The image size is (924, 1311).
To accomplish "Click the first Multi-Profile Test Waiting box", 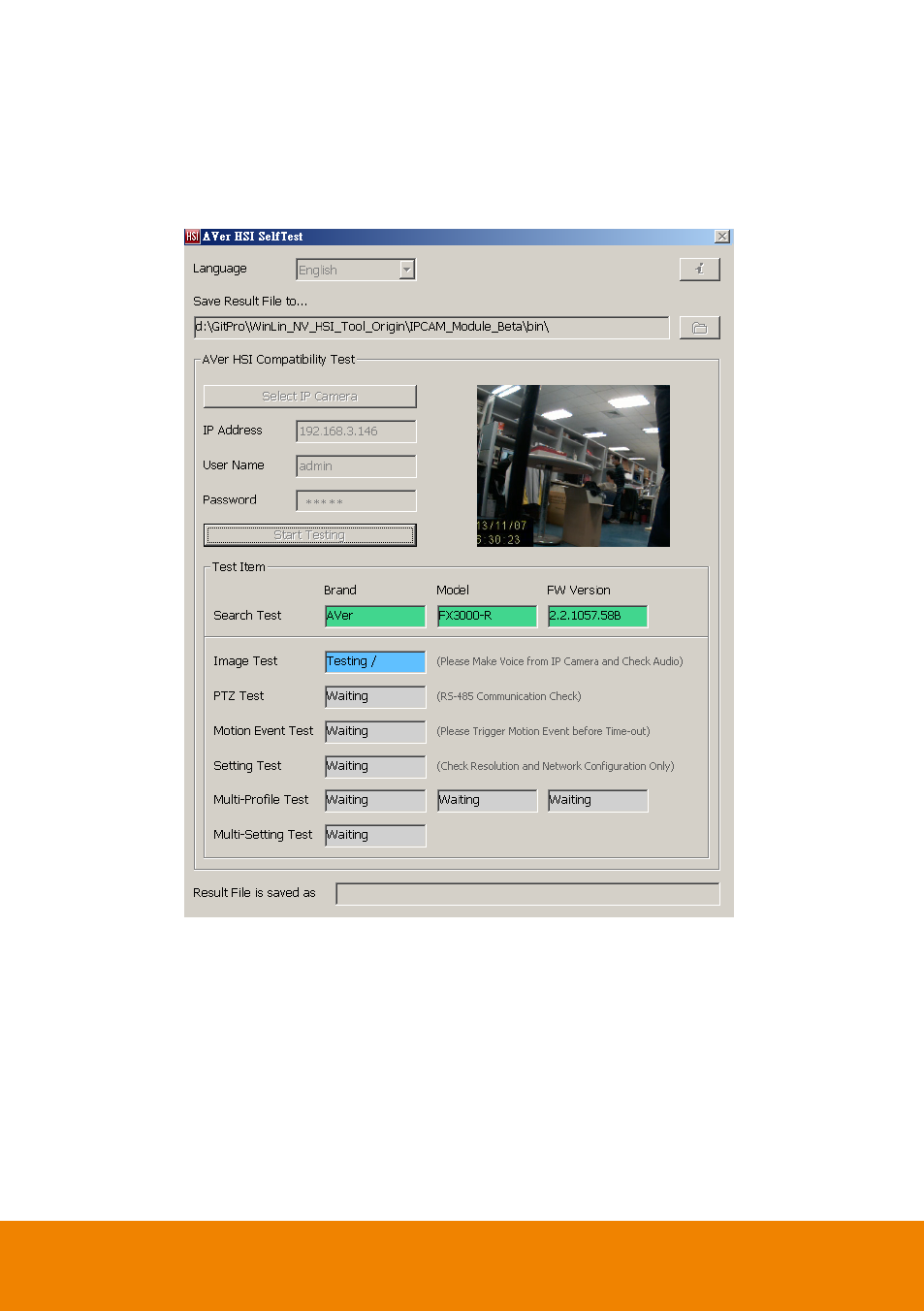I will [375, 800].
